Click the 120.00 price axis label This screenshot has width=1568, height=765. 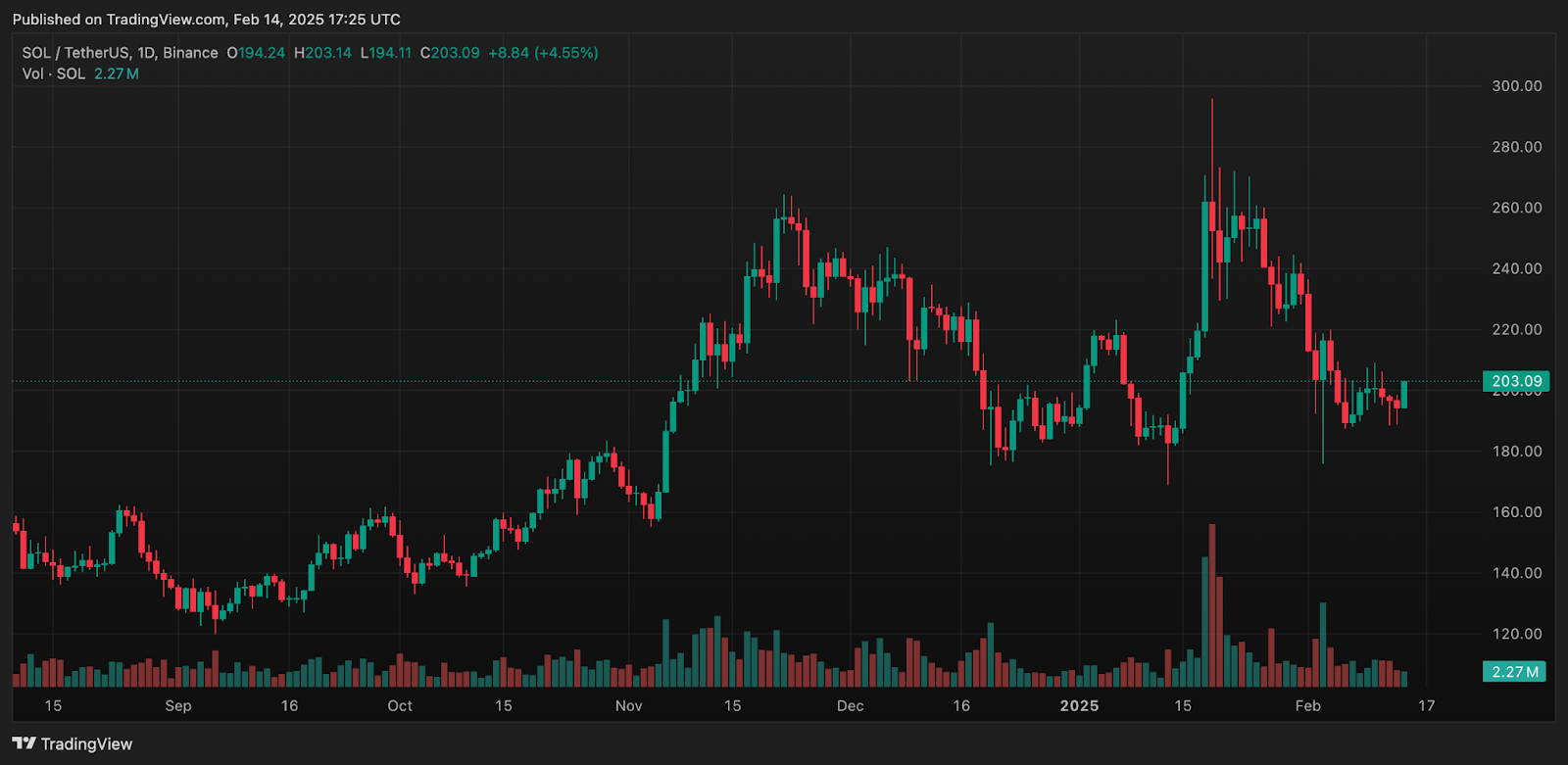pos(1516,634)
